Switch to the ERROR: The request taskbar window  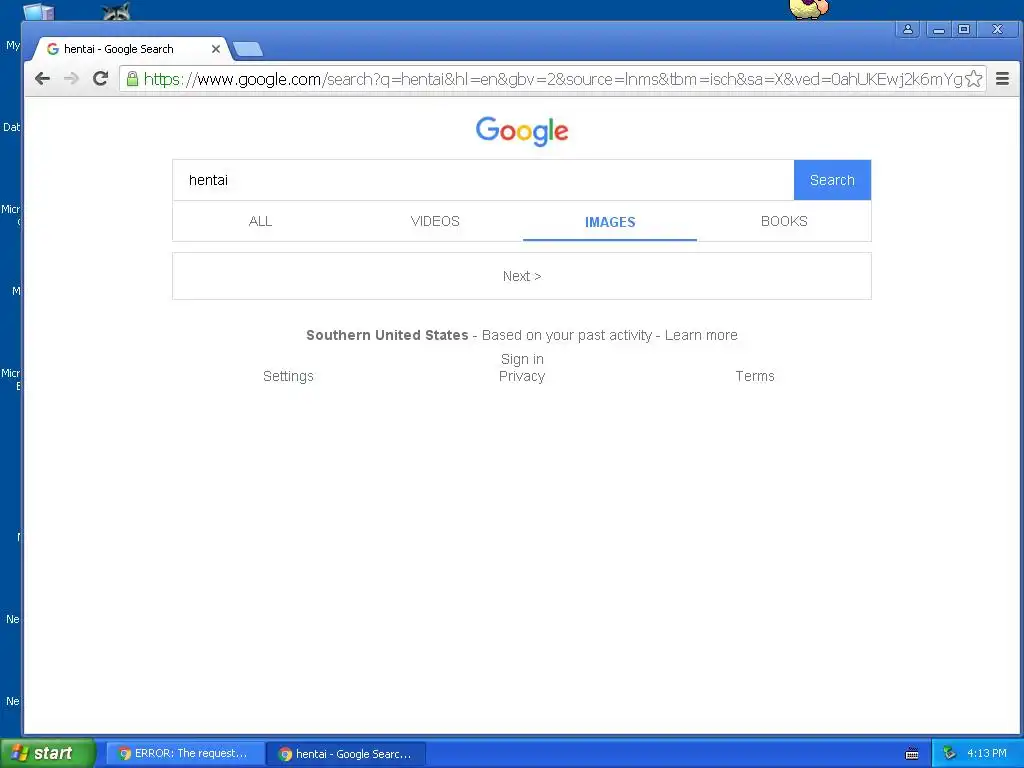tap(185, 754)
